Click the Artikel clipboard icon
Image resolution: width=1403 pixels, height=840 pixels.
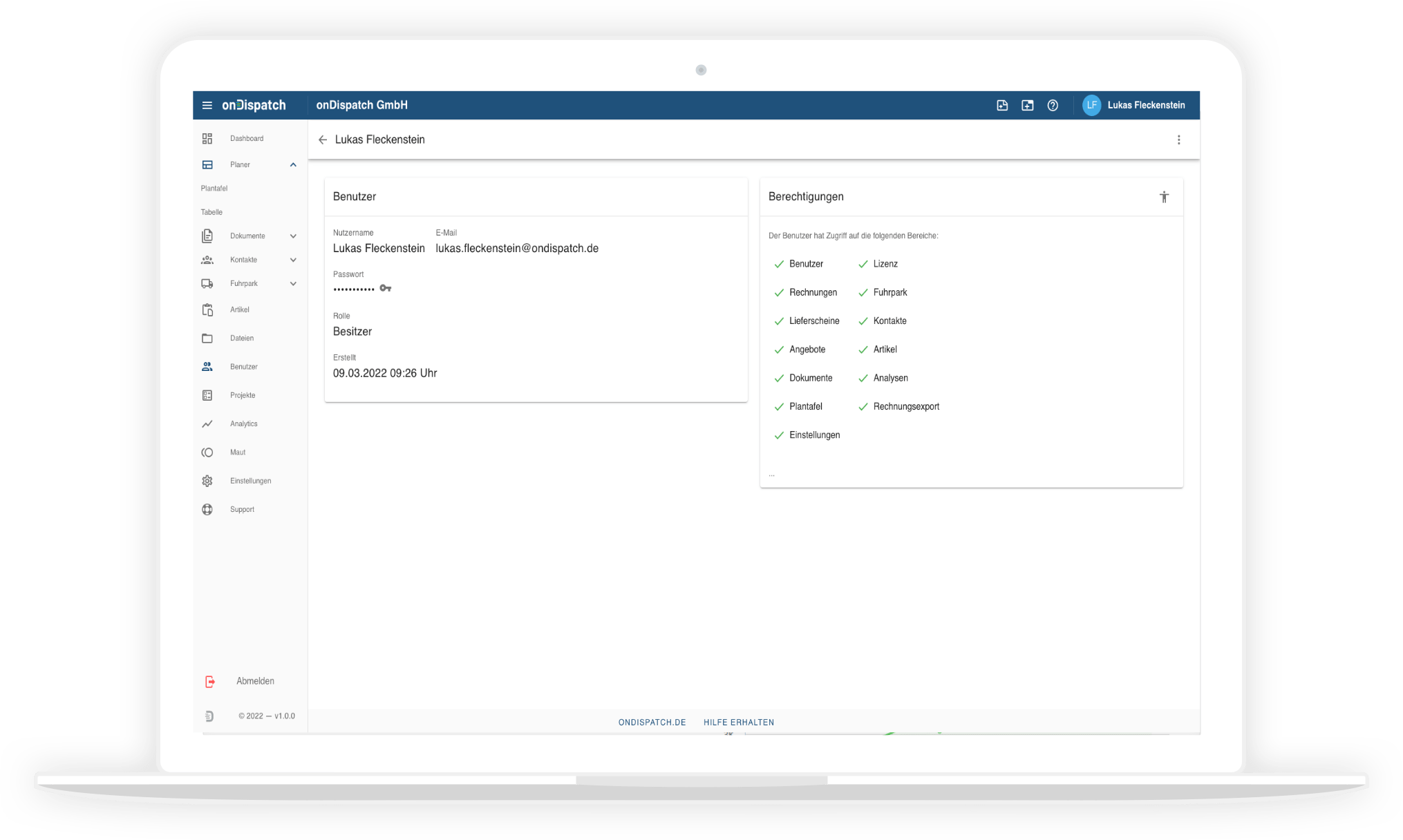pos(207,309)
